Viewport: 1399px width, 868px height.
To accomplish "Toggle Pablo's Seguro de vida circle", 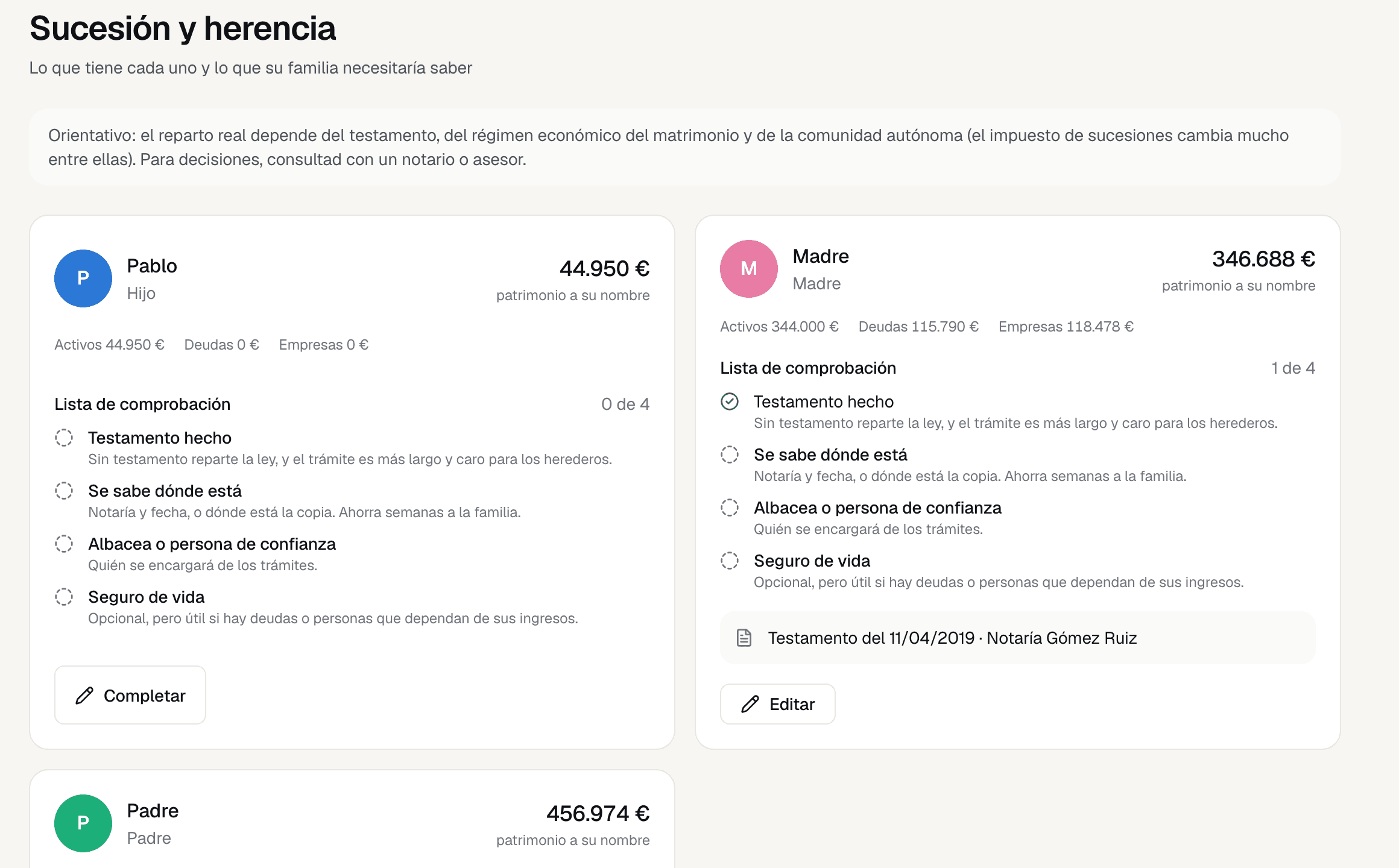I will click(x=64, y=597).
